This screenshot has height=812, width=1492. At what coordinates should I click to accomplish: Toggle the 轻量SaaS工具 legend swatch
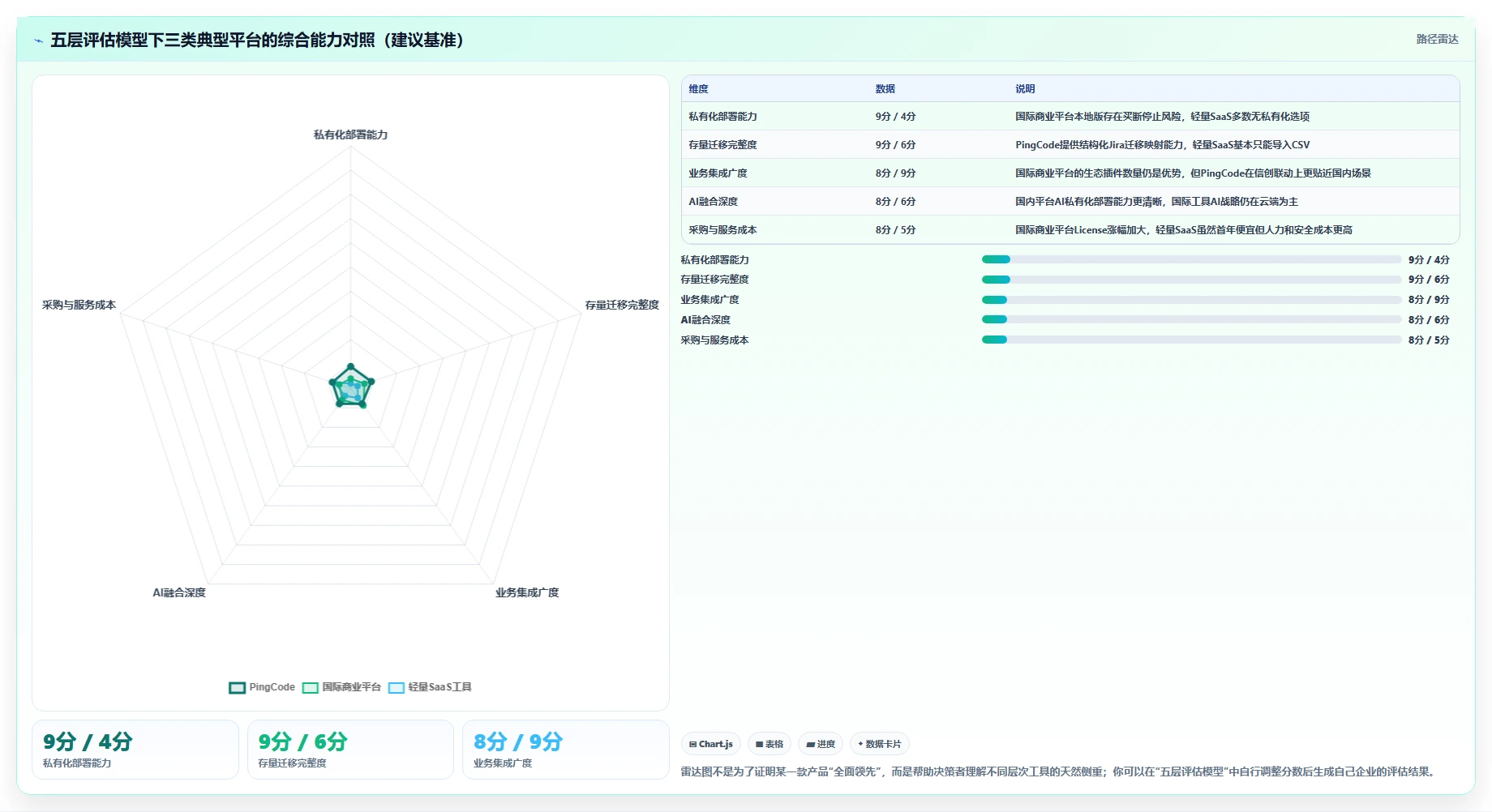pos(396,687)
